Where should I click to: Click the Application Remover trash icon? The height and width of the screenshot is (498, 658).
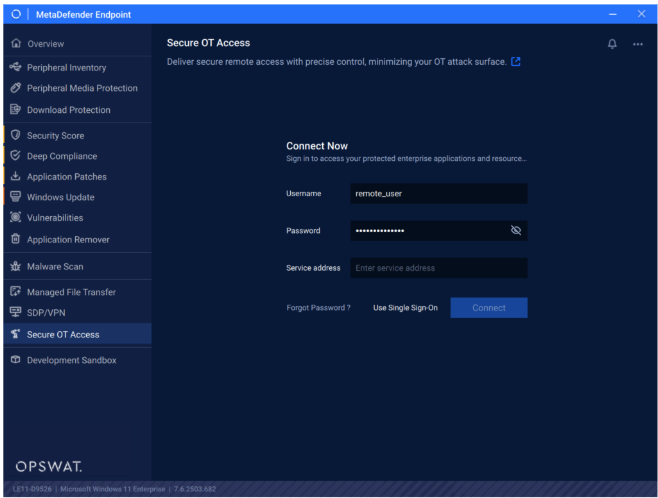tap(16, 239)
